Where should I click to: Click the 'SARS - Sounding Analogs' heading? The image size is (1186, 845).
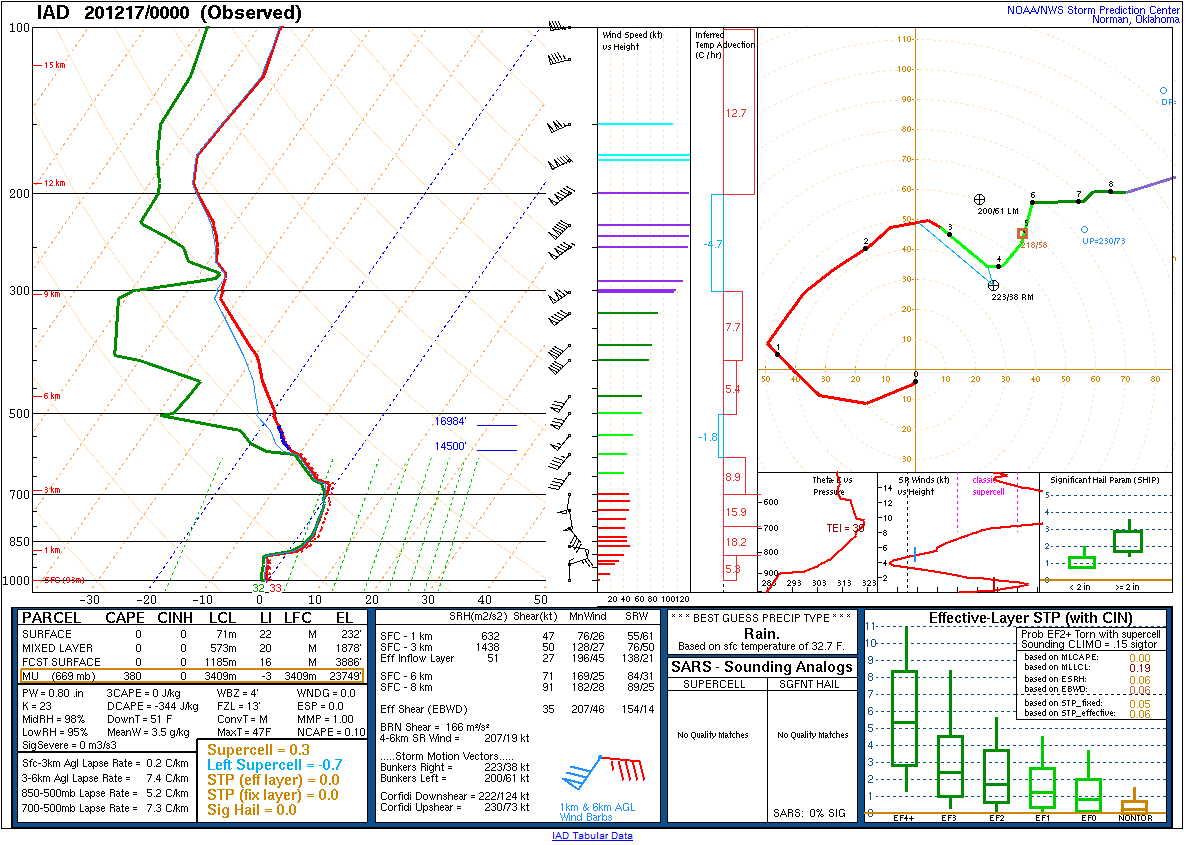click(x=762, y=666)
